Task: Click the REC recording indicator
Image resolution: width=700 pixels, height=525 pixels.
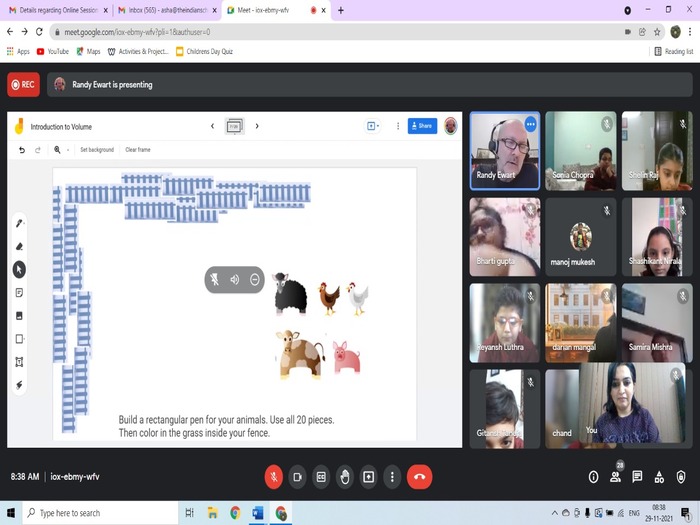Action: point(23,84)
